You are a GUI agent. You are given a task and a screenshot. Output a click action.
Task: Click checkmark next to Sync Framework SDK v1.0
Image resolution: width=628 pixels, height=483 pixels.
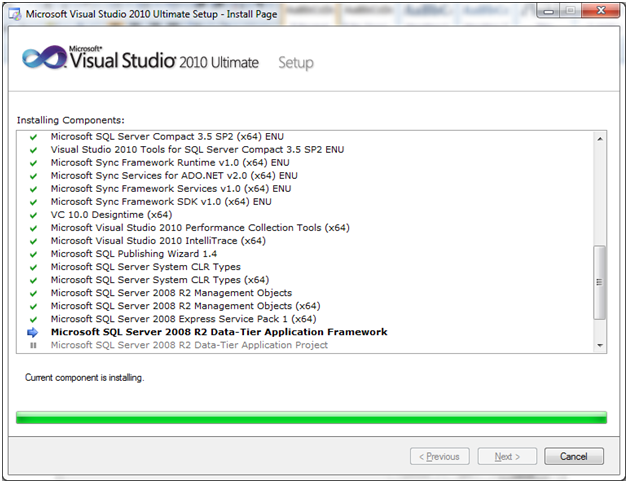tap(33, 202)
